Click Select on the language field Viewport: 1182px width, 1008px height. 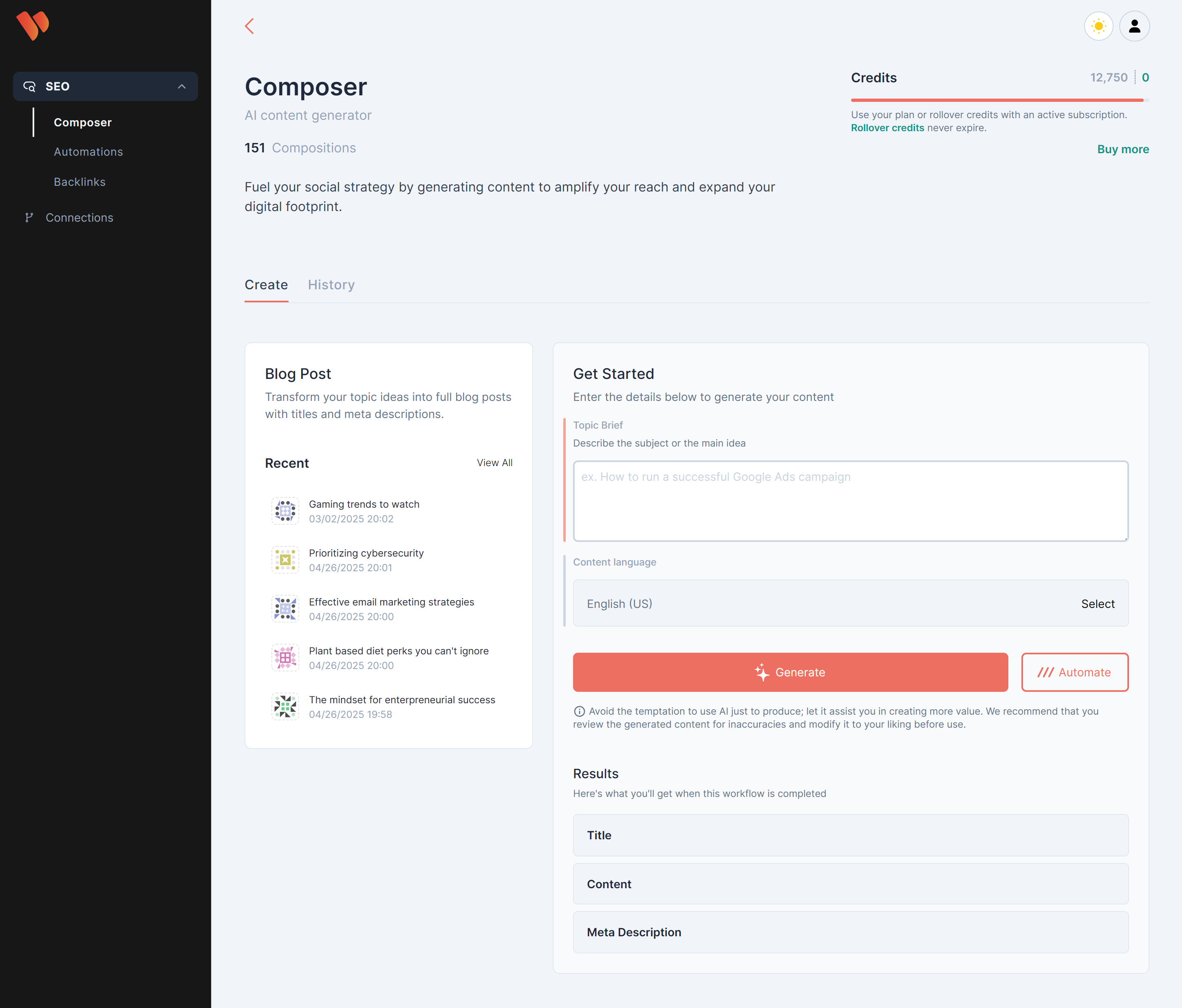click(1098, 604)
